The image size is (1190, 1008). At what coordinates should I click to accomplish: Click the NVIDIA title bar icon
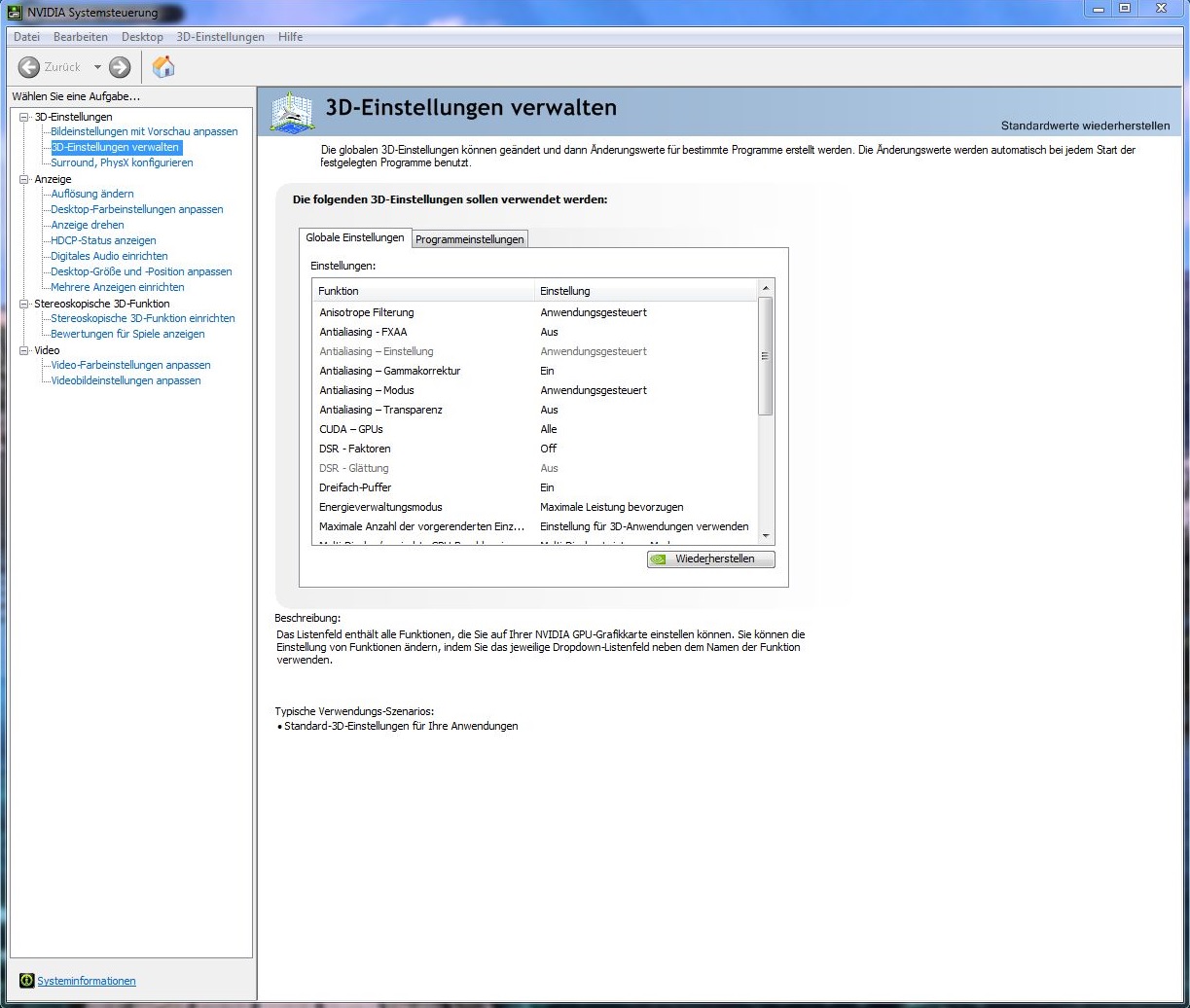[x=15, y=12]
